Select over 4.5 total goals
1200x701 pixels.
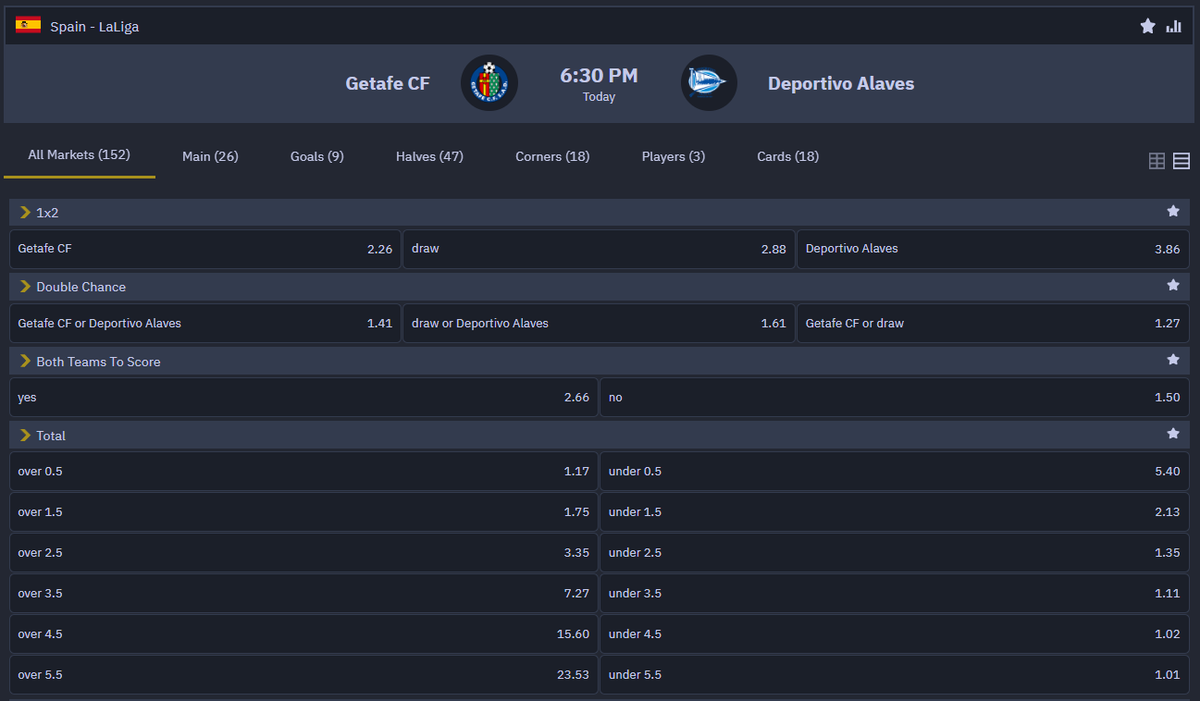point(303,634)
